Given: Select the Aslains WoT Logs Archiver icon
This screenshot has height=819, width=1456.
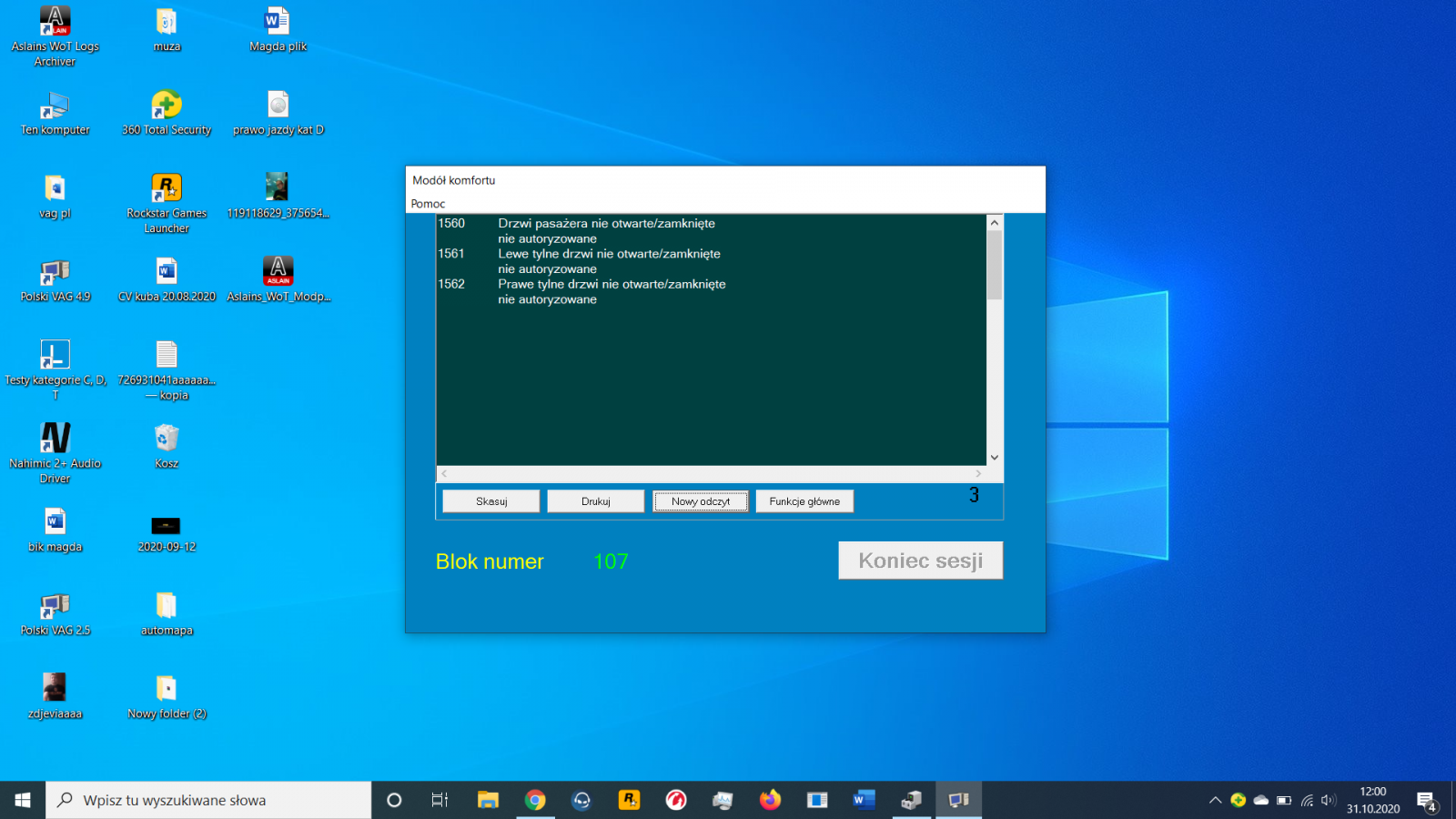Looking at the screenshot, I should point(55,36).
